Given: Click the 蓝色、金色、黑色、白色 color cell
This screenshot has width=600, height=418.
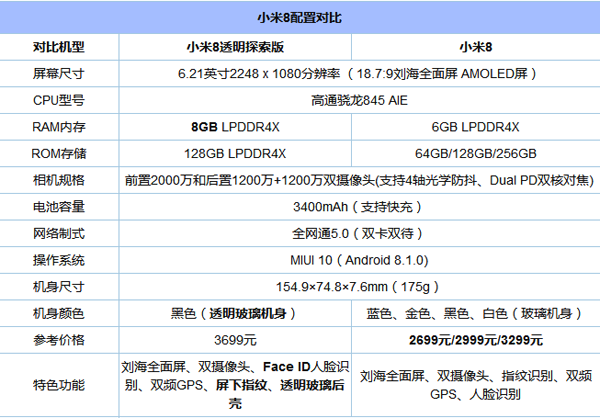Looking at the screenshot, I should pos(476,313).
